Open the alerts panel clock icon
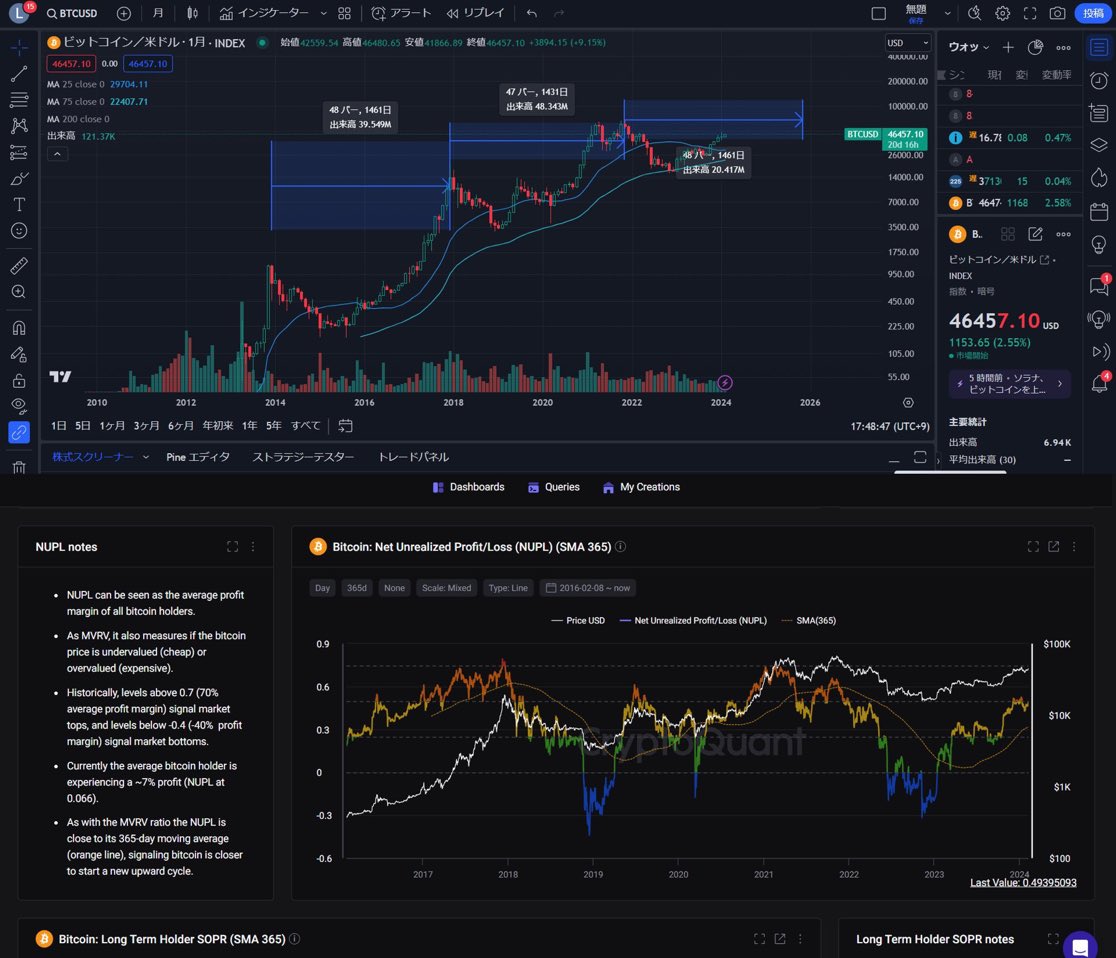1116x958 pixels. pos(1099,80)
